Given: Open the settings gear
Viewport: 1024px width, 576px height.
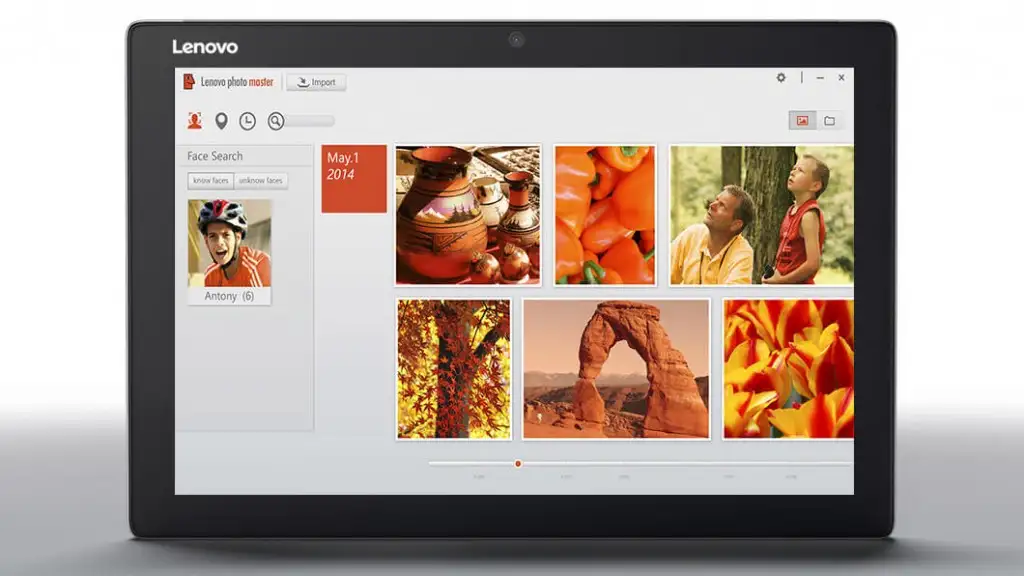Looking at the screenshot, I should tap(781, 78).
